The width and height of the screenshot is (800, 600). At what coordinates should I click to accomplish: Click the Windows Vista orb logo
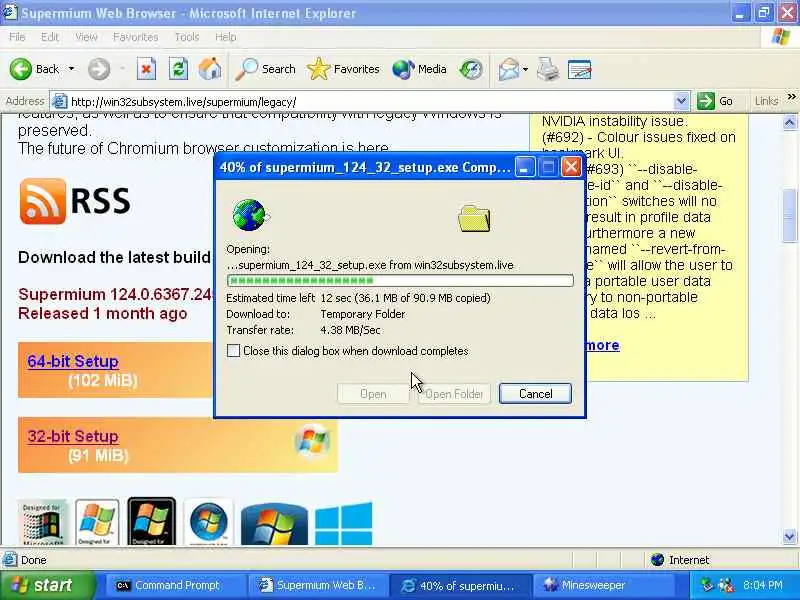click(208, 521)
